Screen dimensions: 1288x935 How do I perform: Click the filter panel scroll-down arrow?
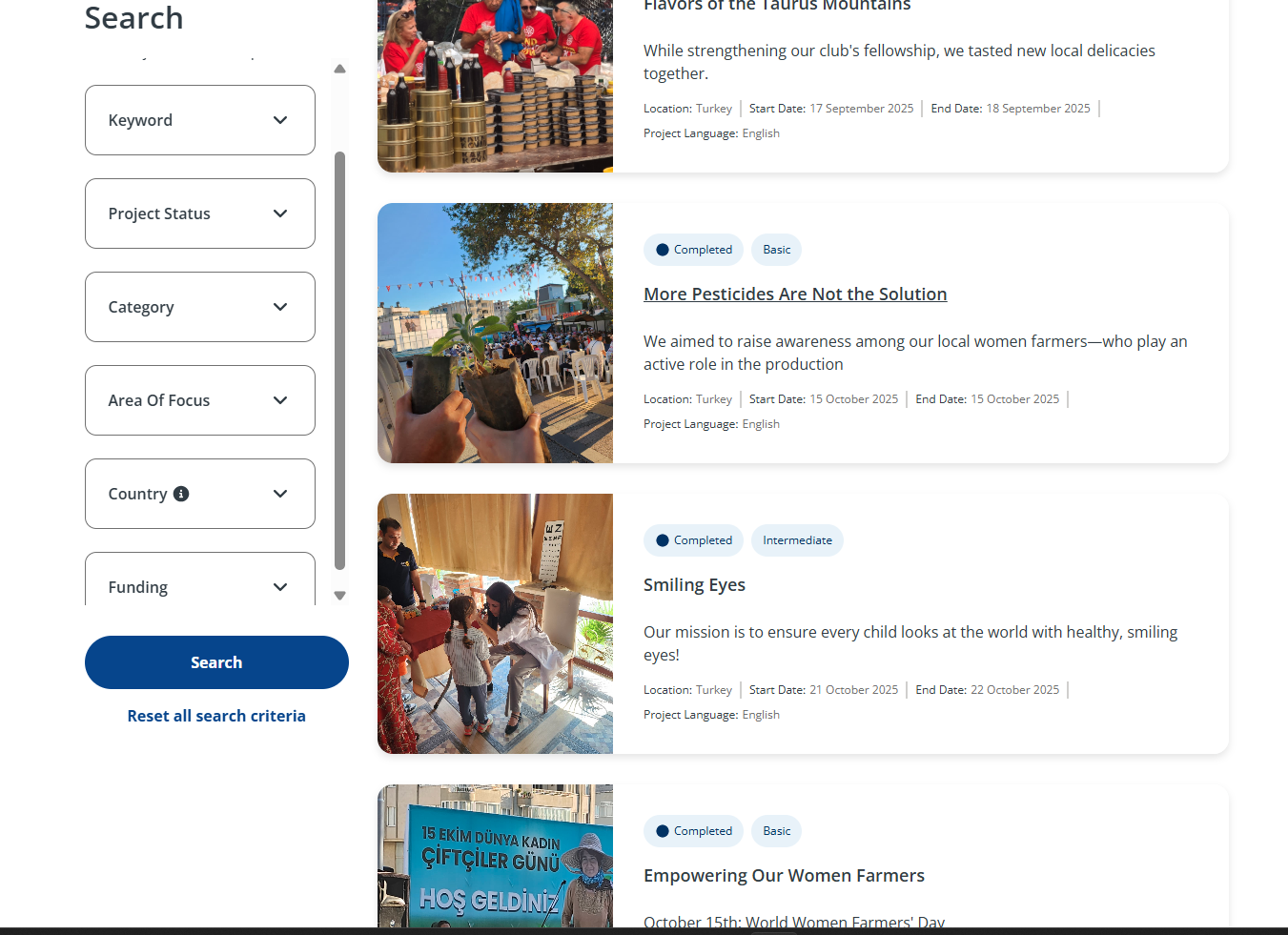(x=339, y=596)
